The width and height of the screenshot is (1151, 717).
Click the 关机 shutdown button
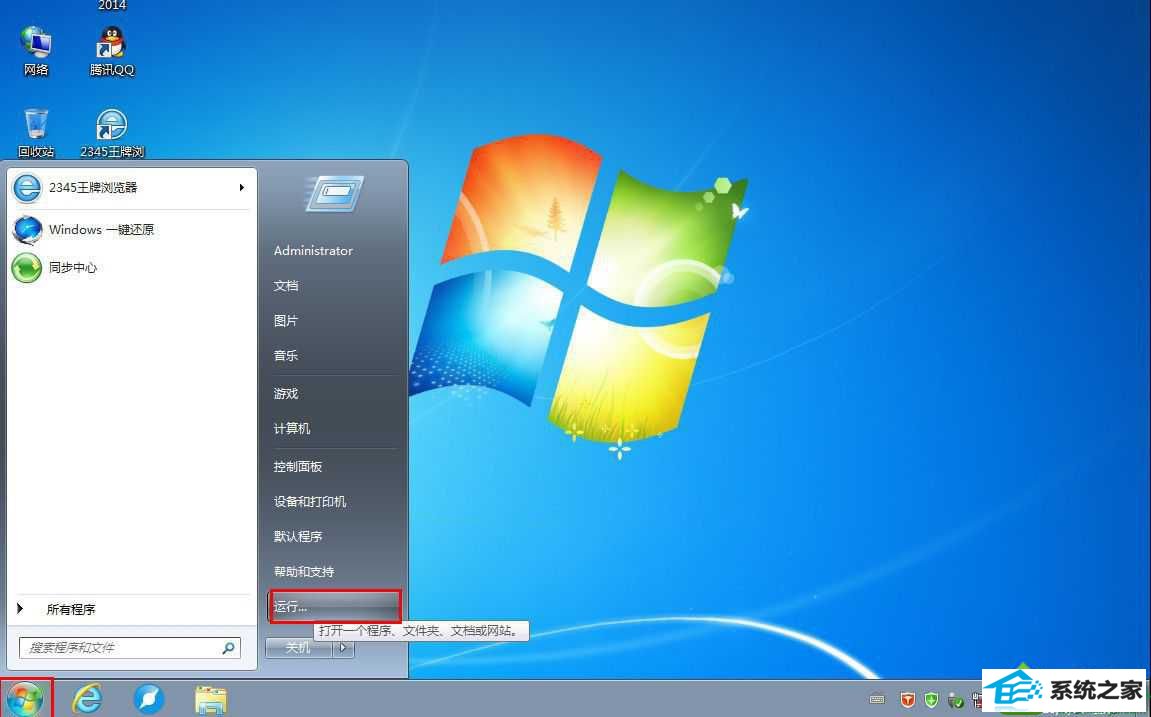[x=297, y=648]
